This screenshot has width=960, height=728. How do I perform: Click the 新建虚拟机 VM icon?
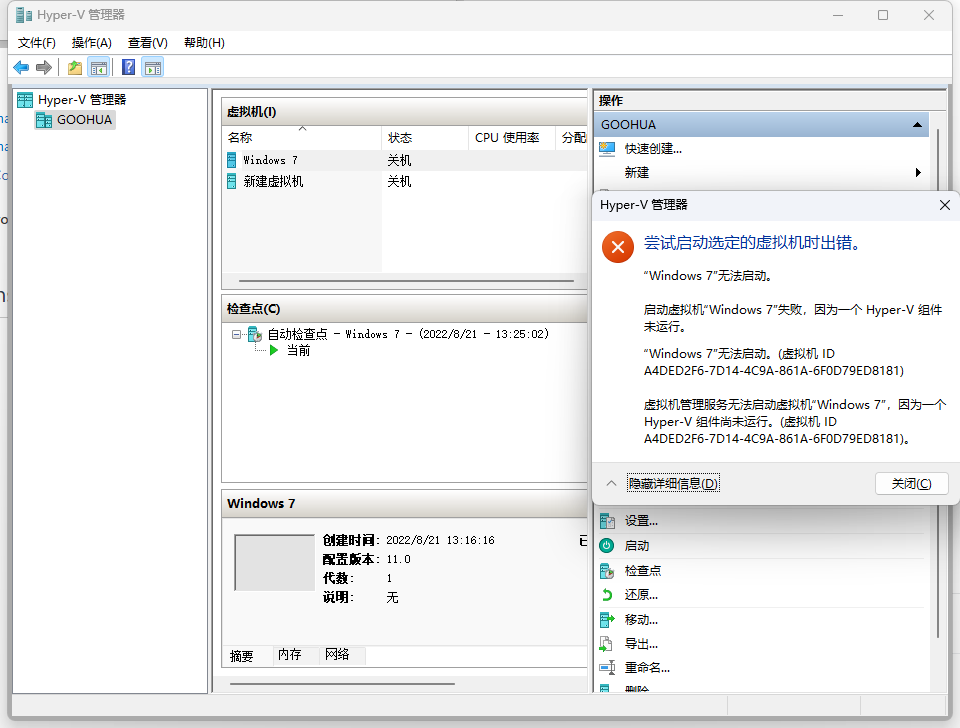[231, 181]
